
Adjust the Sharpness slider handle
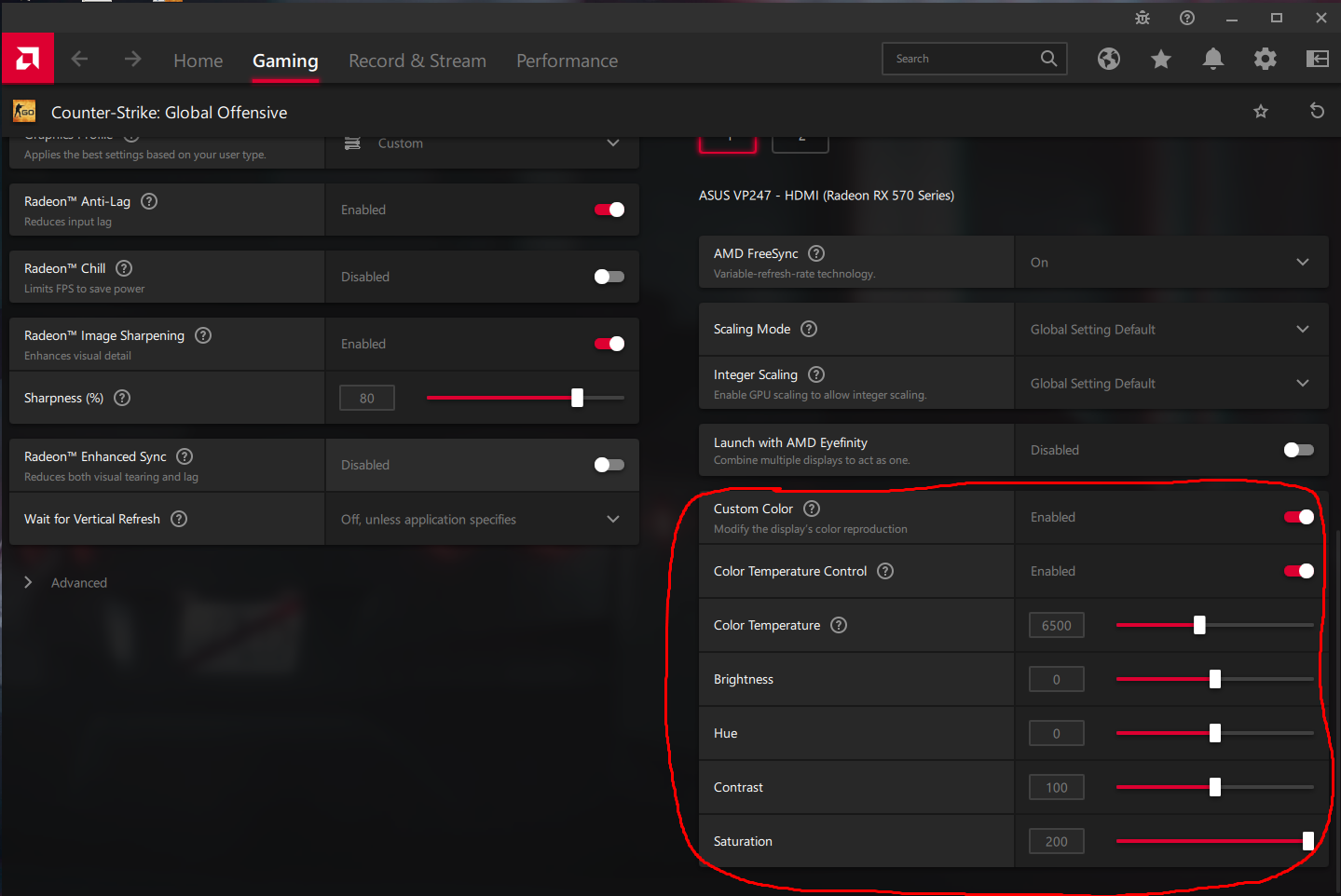click(x=578, y=398)
